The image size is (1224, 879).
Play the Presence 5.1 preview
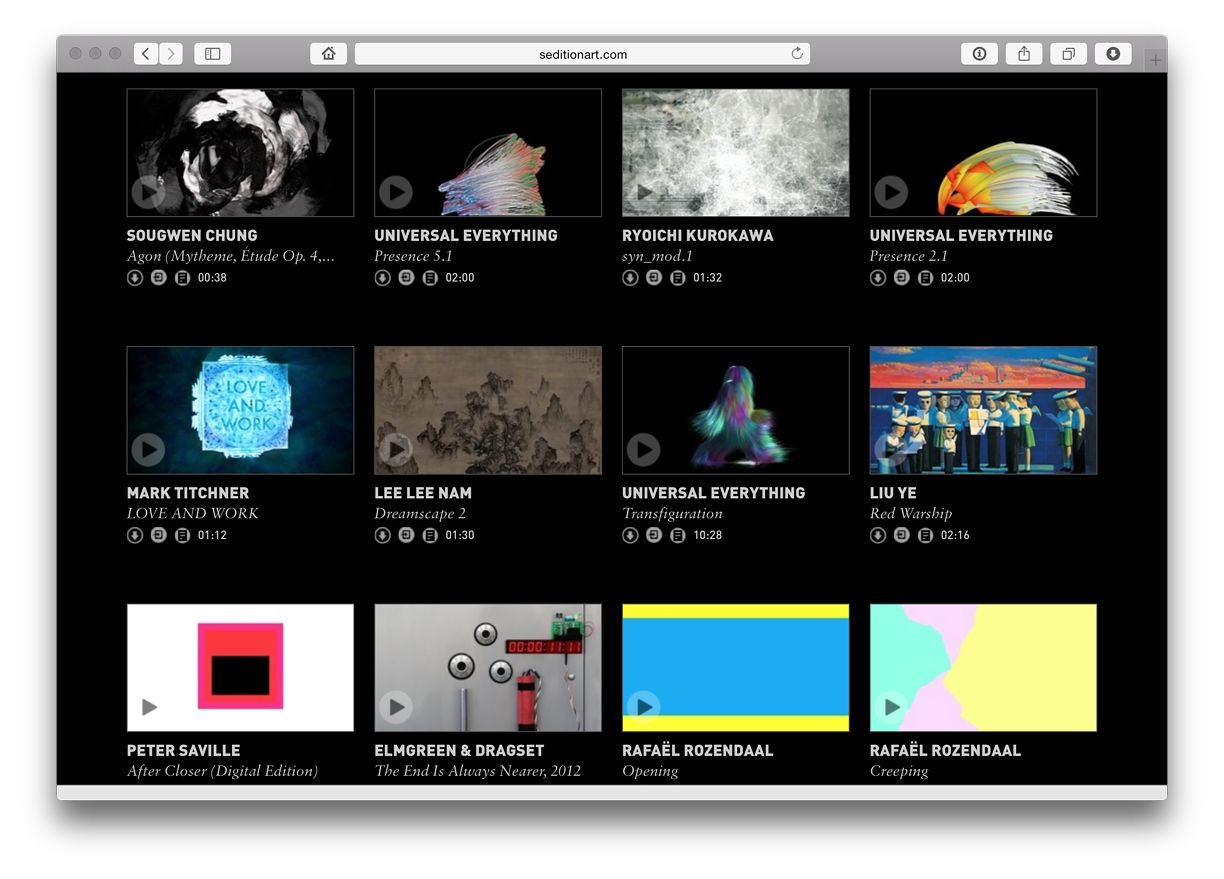click(396, 192)
